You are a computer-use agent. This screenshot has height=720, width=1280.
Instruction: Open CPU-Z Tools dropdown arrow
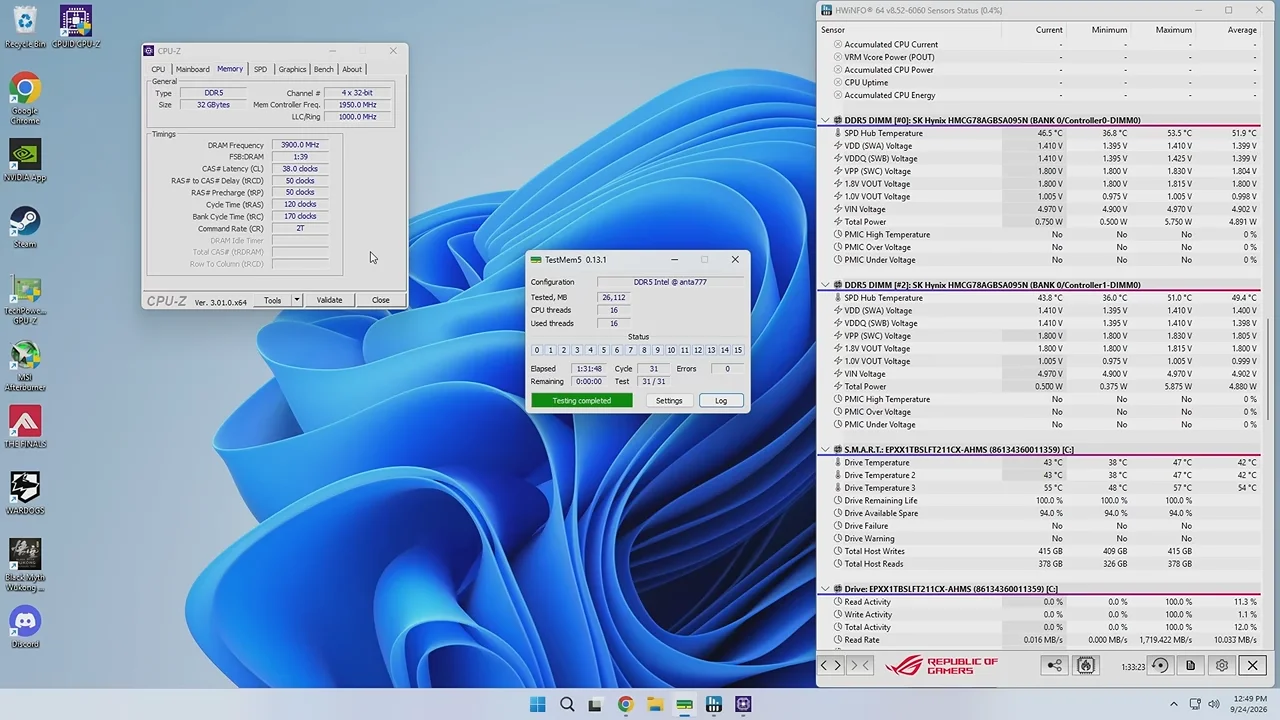pos(296,300)
